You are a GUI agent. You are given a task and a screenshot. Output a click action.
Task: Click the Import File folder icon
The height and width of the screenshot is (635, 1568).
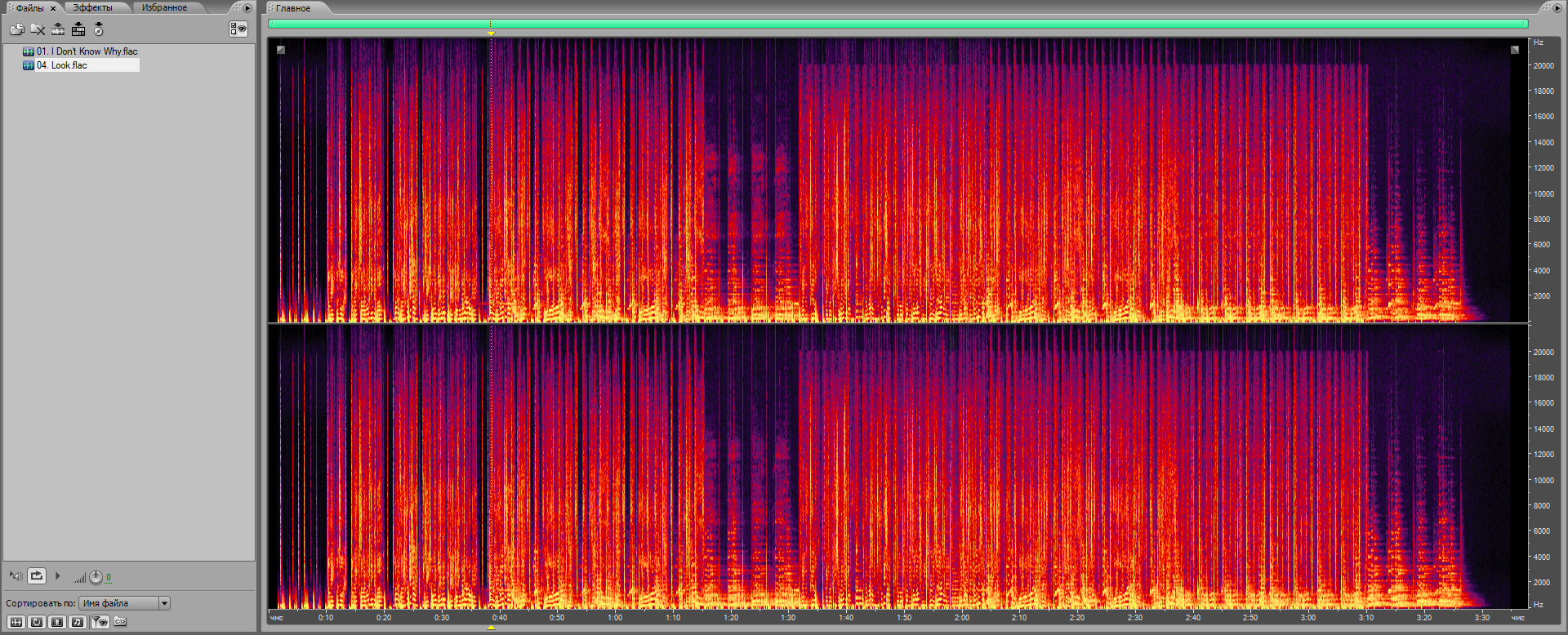pyautogui.click(x=16, y=29)
